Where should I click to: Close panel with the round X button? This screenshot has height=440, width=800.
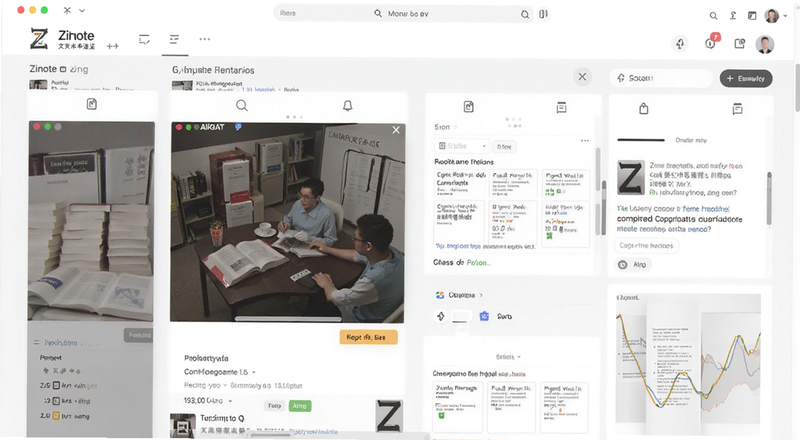[x=582, y=77]
